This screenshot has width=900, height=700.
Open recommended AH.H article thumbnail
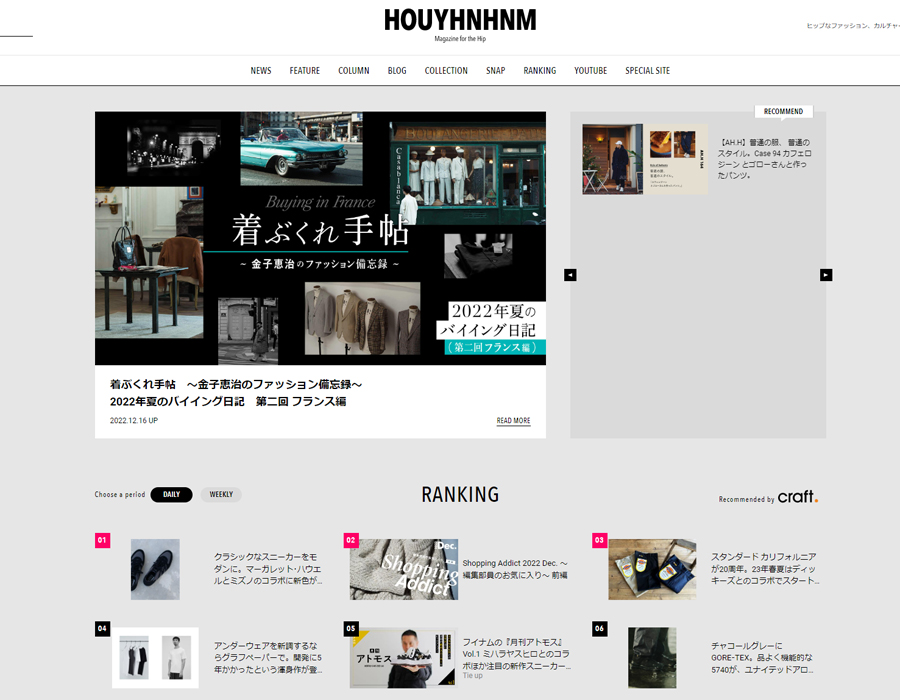645,159
